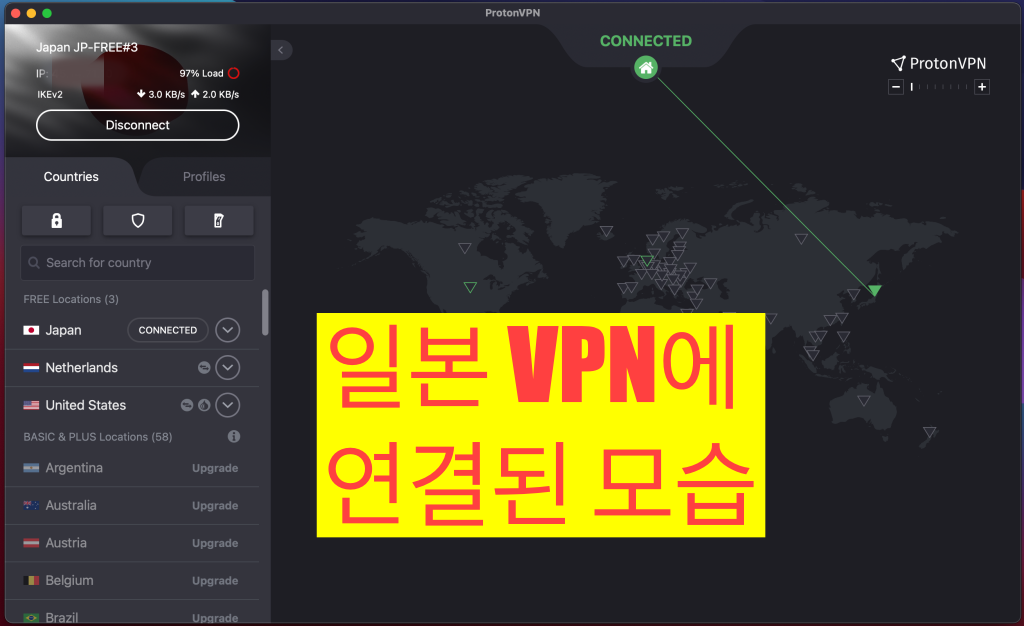Screen dimensions: 1024x626
Task: Select Argentina in the country list
Action: coord(74,468)
